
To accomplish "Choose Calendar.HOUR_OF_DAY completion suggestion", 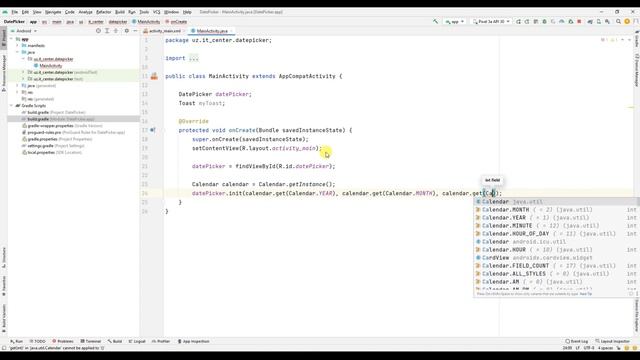I will [556, 234].
